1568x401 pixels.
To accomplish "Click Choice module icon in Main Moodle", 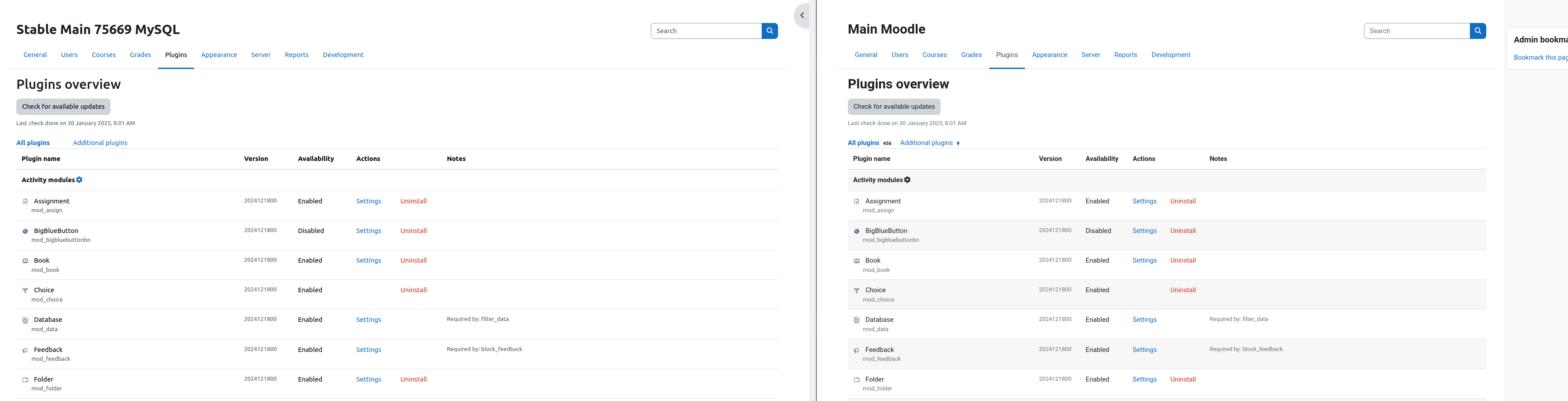I will click(x=856, y=291).
